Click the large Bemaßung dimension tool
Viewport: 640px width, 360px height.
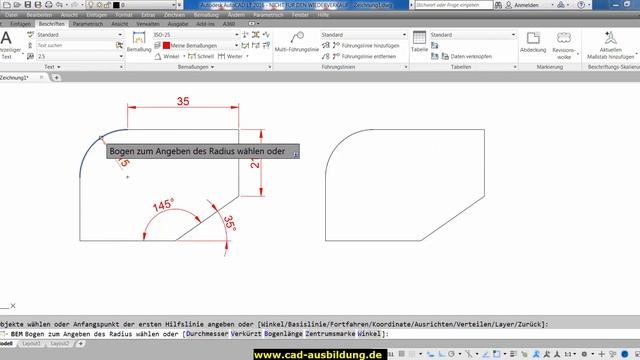(139, 42)
